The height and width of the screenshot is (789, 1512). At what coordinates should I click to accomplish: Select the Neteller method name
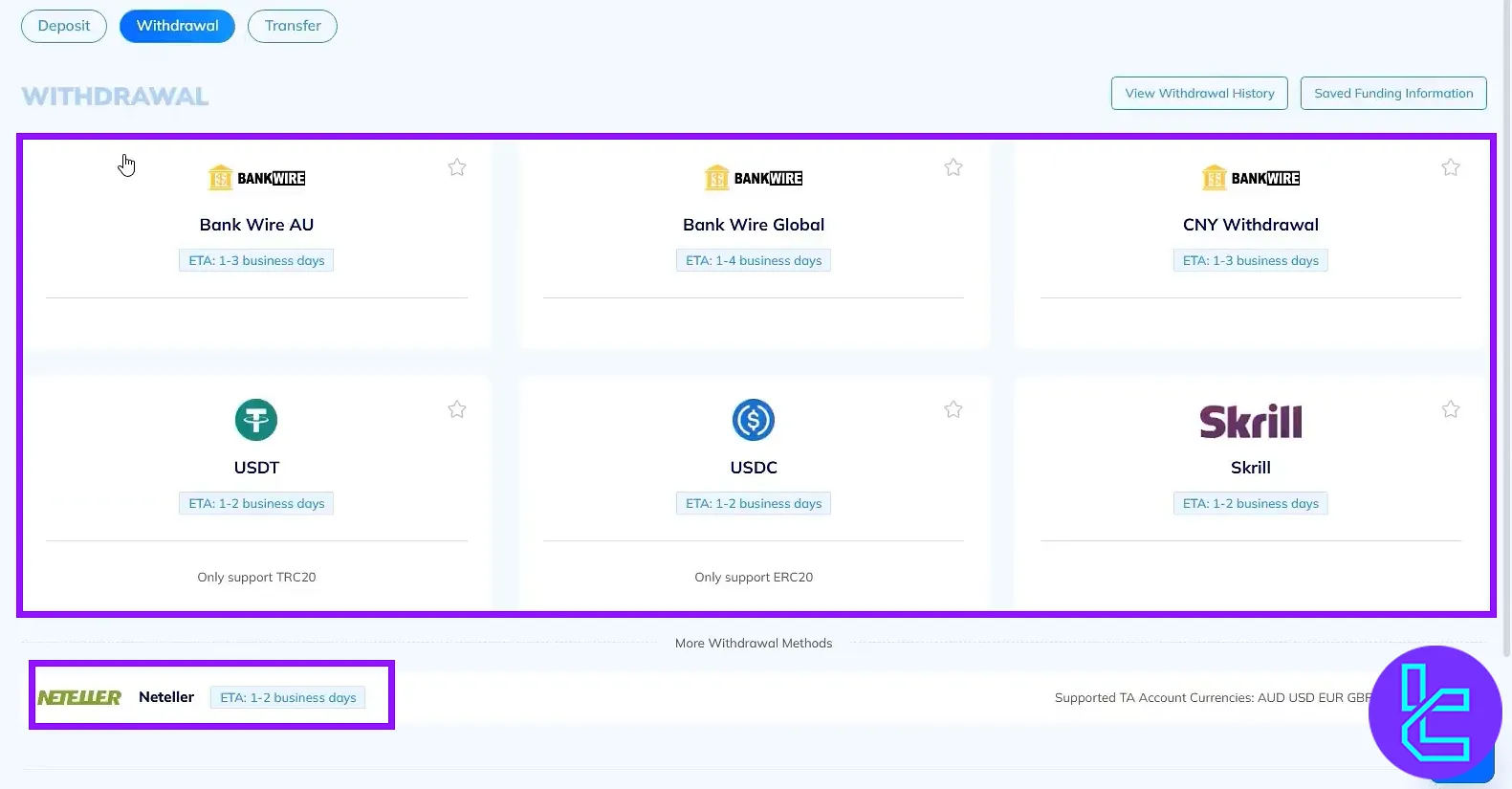(x=166, y=697)
